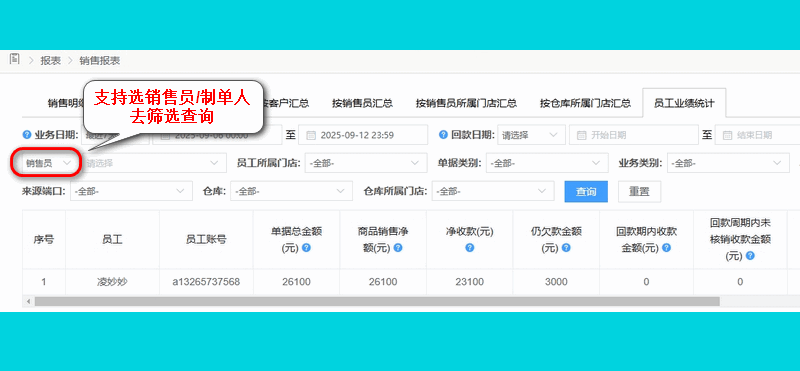This screenshot has height=371, width=800.
Task: Expand the 业务类别 dropdown
Action: [x=728, y=163]
